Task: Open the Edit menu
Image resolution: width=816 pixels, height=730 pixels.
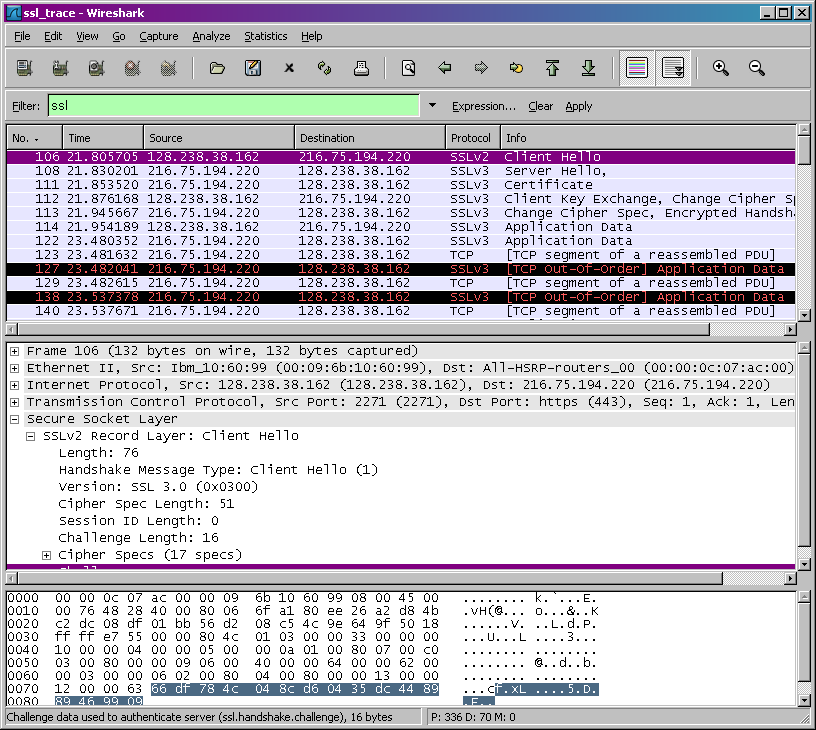Action: click(53, 36)
